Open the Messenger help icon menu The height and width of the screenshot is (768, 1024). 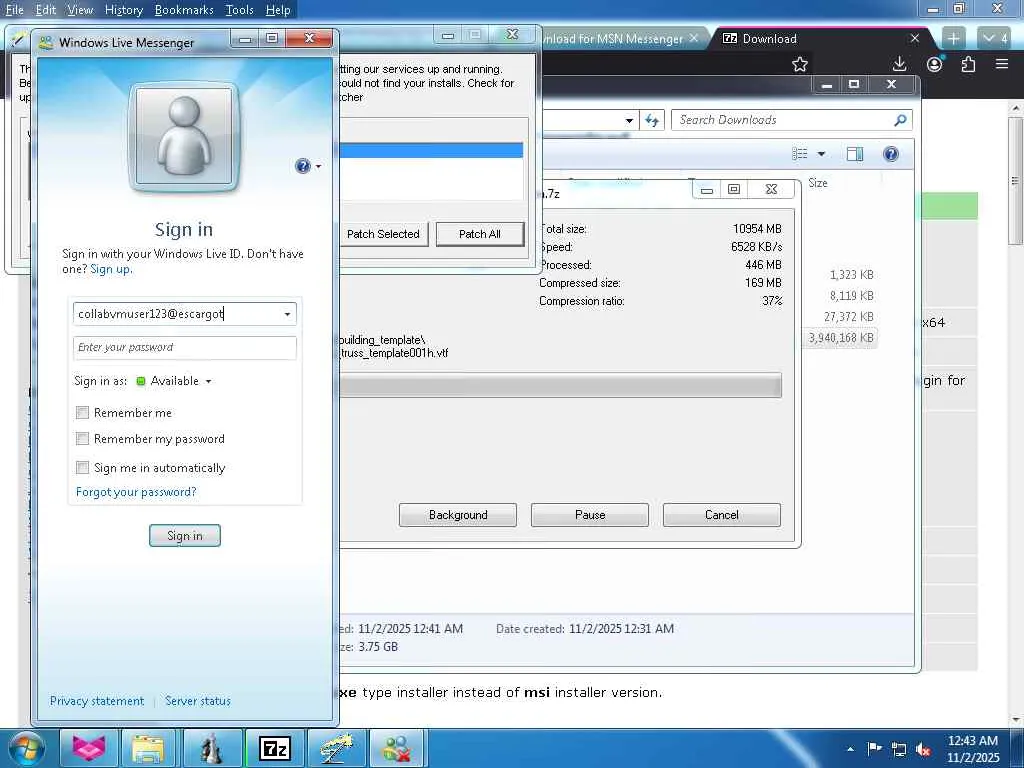302,166
